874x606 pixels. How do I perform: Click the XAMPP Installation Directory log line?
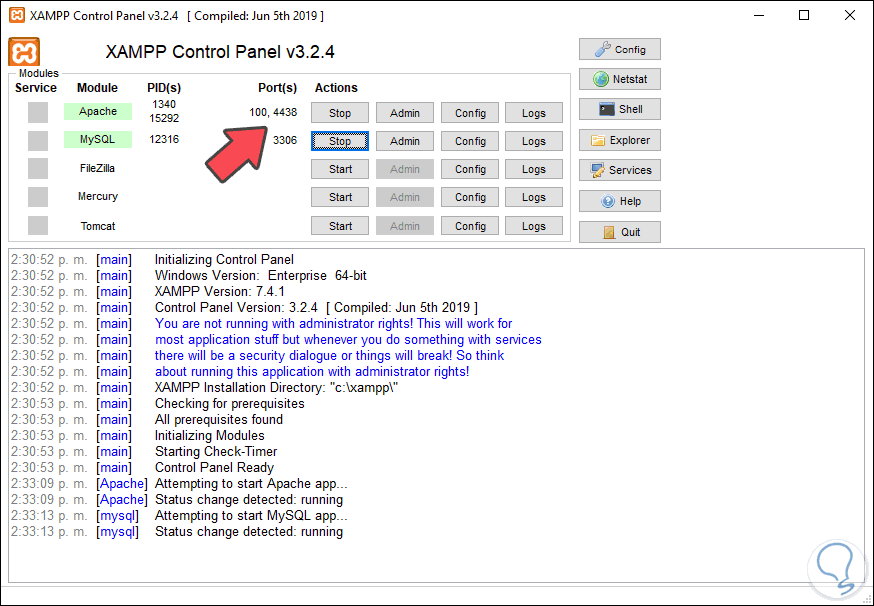[276, 387]
